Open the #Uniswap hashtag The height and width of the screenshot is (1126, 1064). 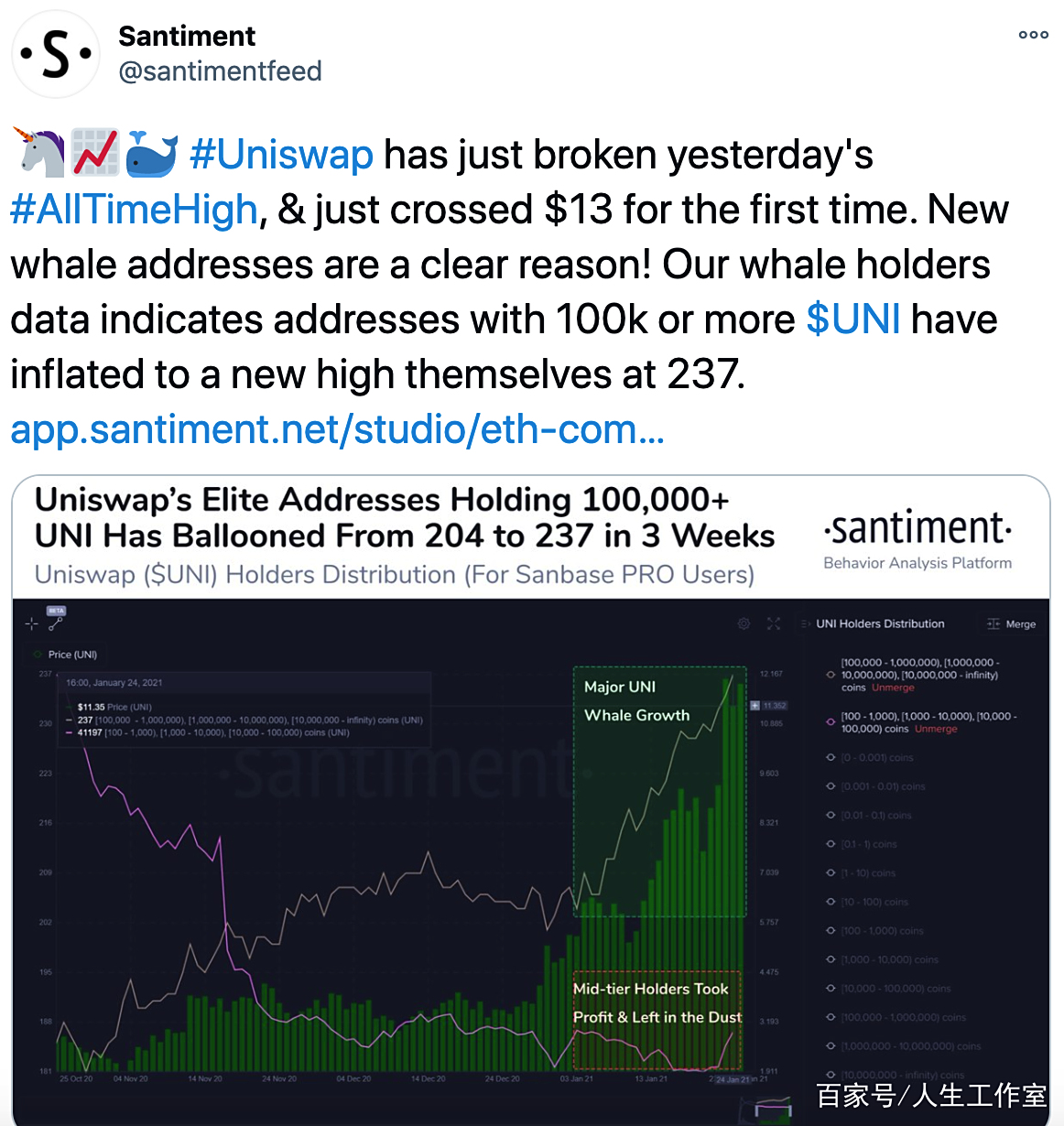point(282,155)
